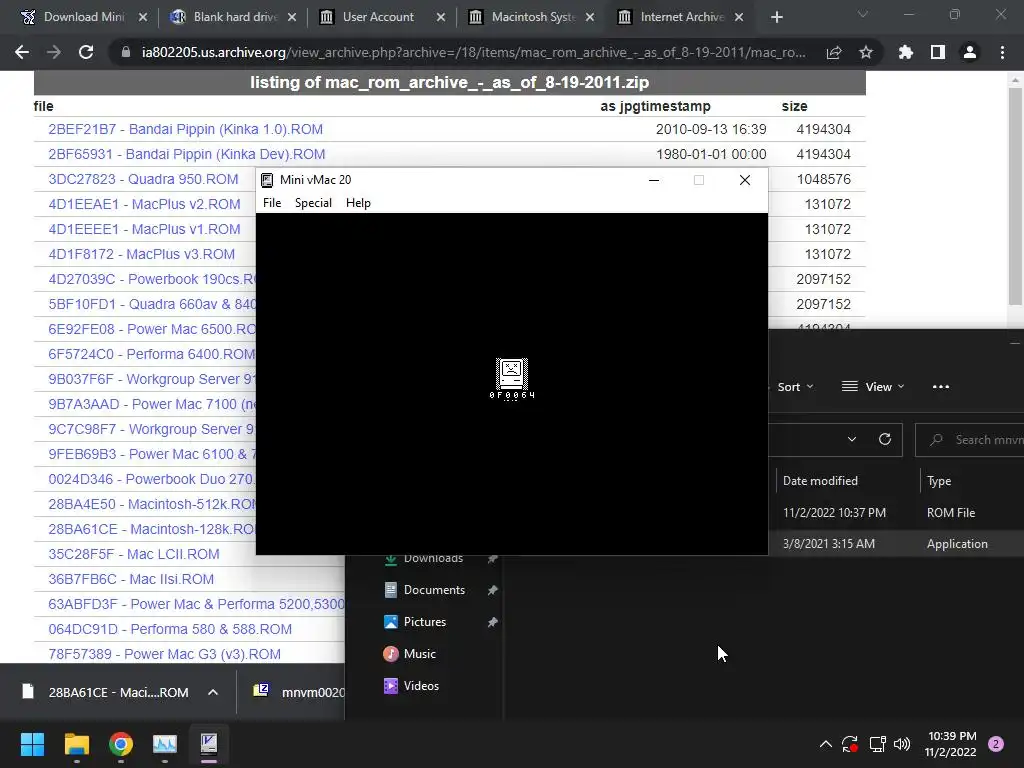Click the volume icon in system tray
This screenshot has height=768, width=1024.
(x=902, y=744)
